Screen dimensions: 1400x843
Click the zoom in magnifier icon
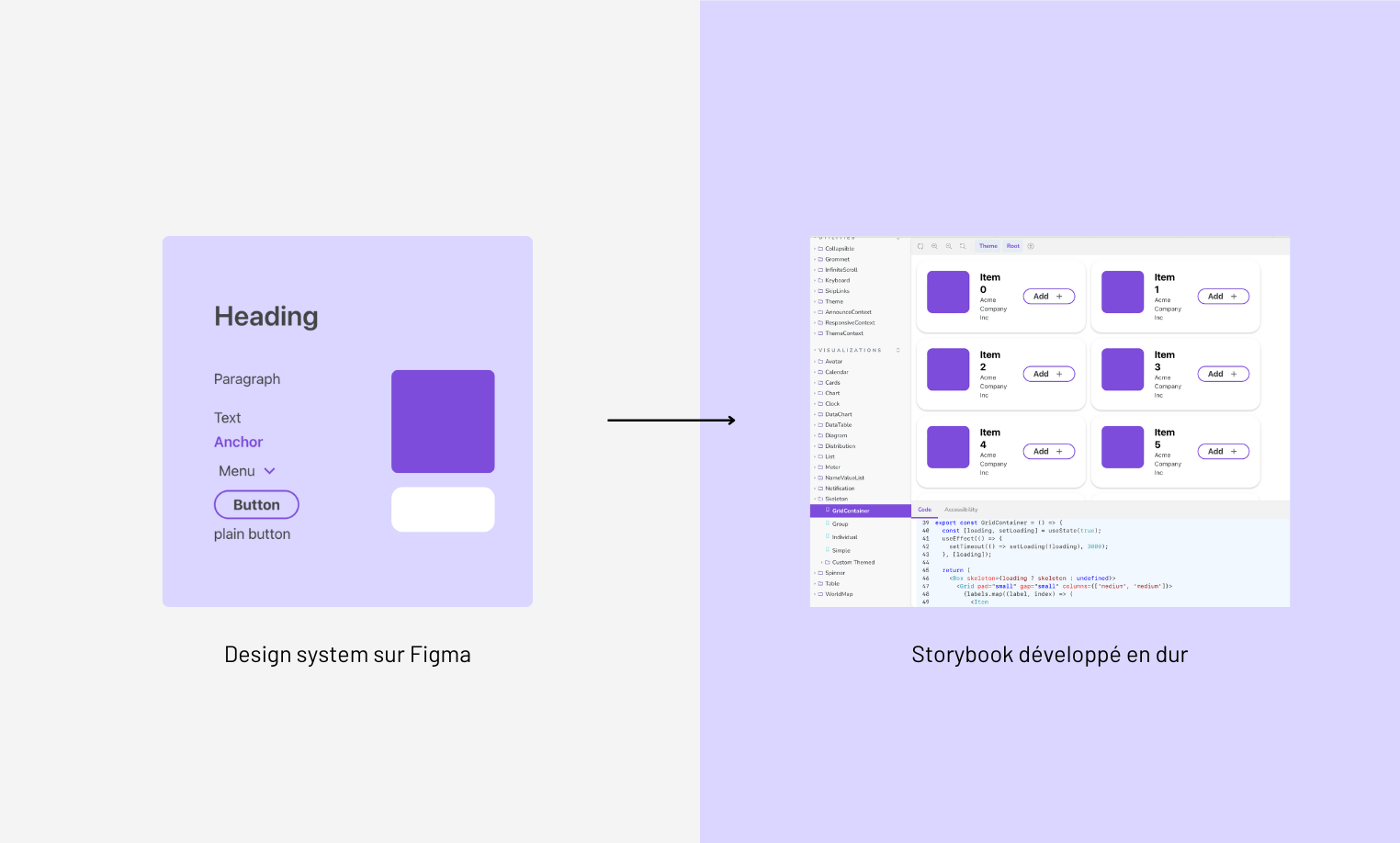click(x=934, y=246)
